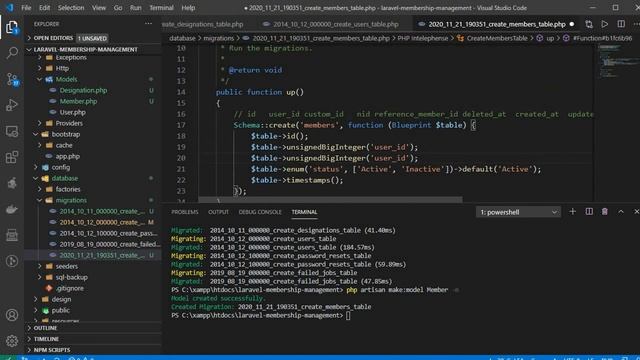Switch to create_users_table.php editor tab
The width and height of the screenshot is (640, 360).
[336, 24]
